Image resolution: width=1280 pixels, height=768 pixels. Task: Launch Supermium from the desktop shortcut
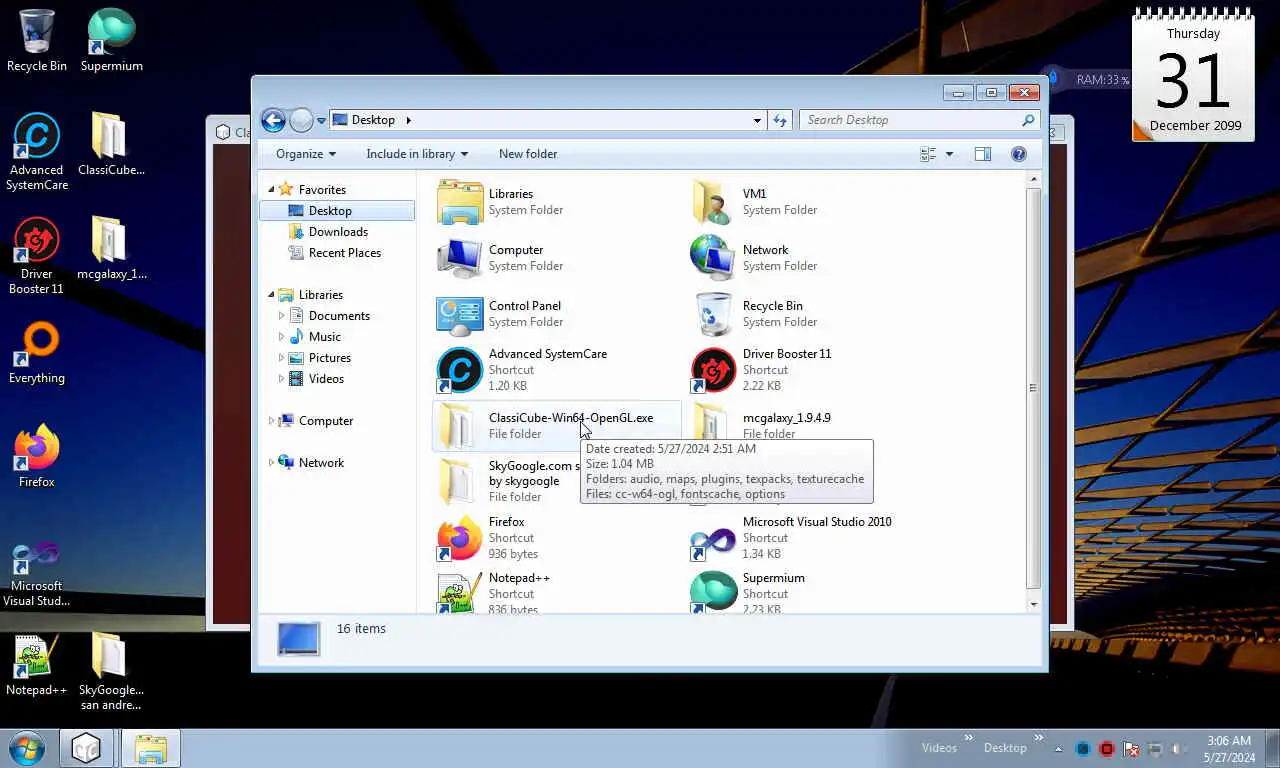point(111,41)
